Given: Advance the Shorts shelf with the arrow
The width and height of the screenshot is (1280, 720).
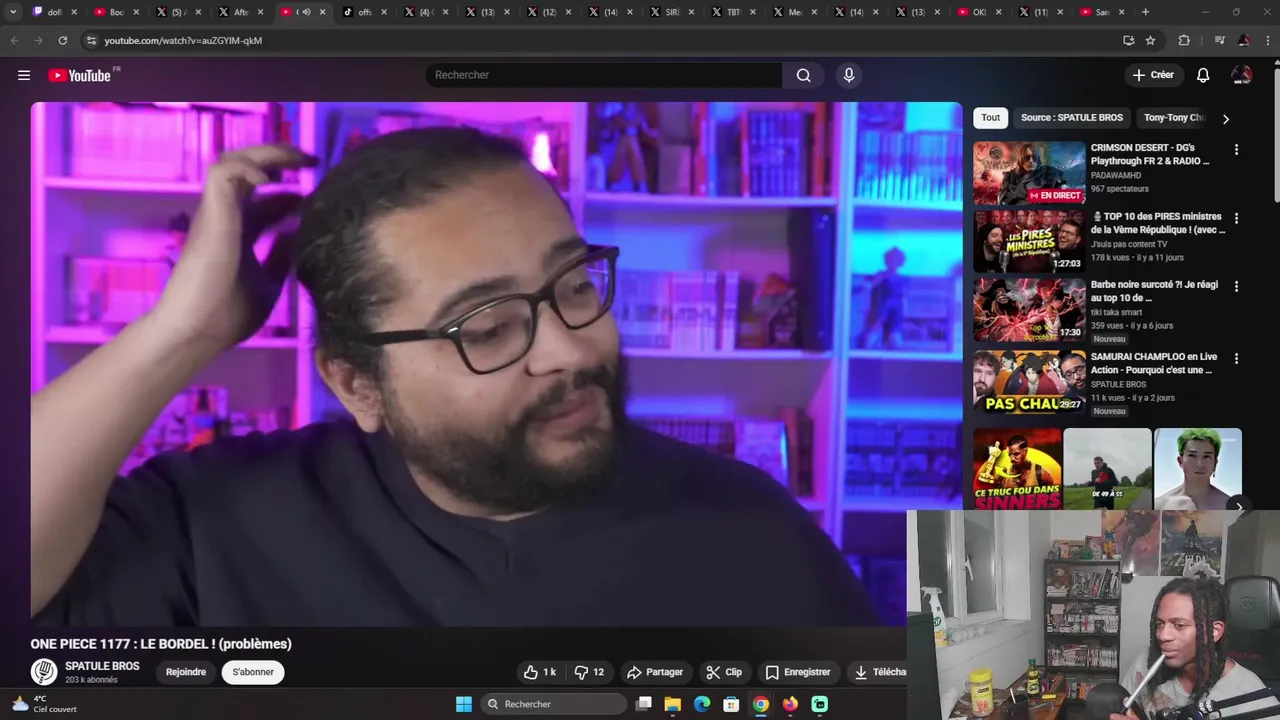Looking at the screenshot, I should 1239,507.
